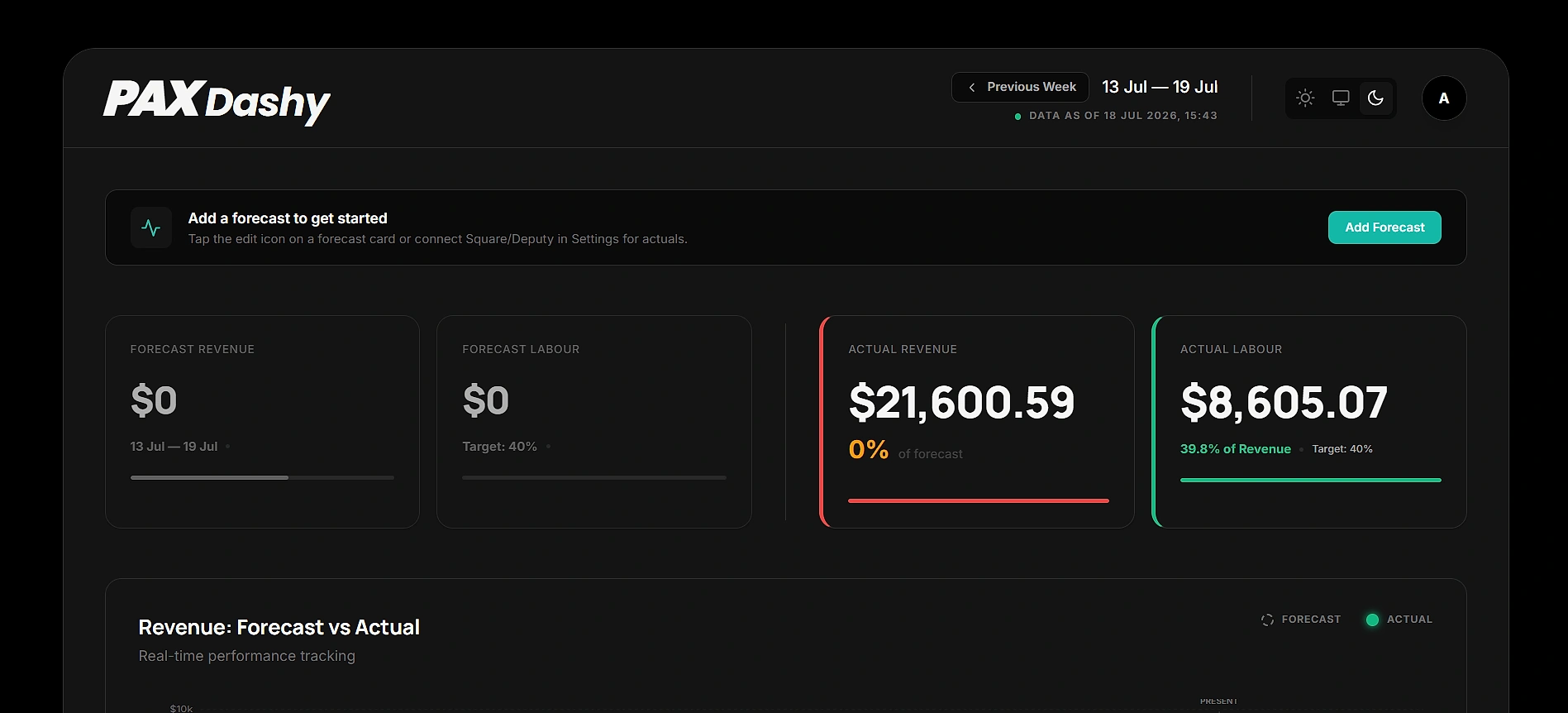Click the Real-time performance tracking subtitle
1568x713 pixels.
[246, 656]
